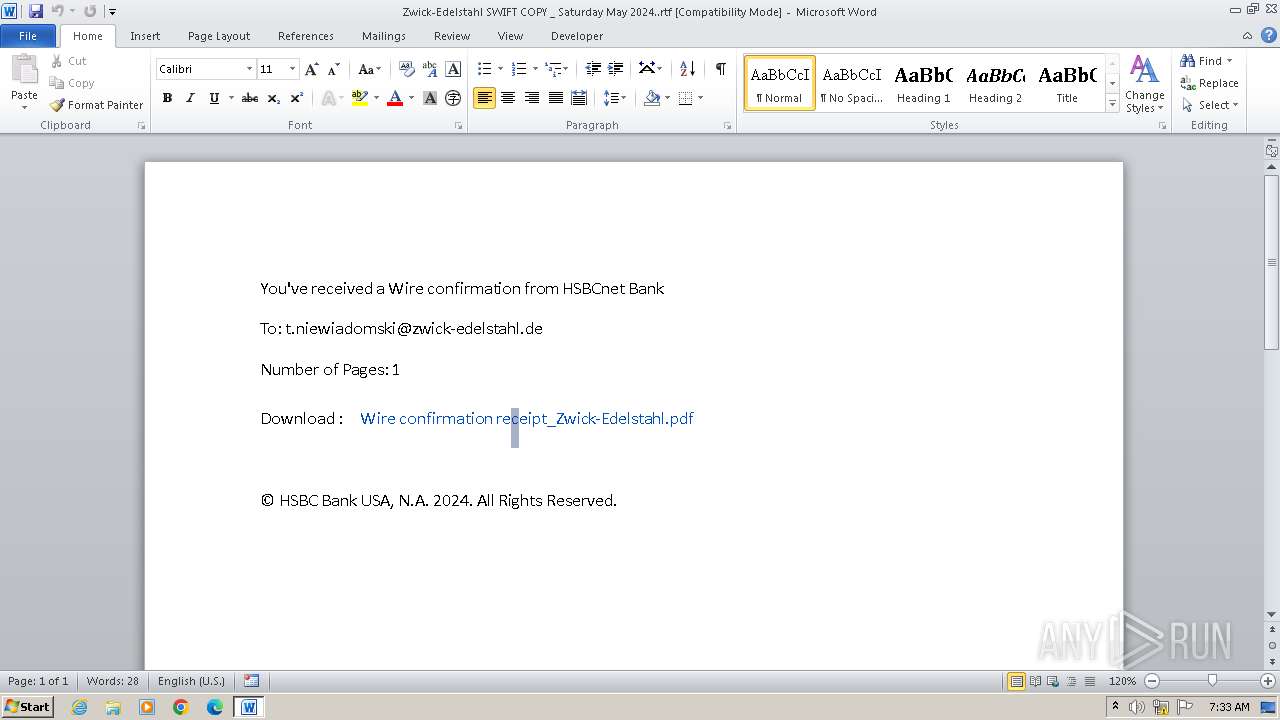The image size is (1280, 720).
Task: Toggle Subscript formatting
Action: pyautogui.click(x=273, y=98)
